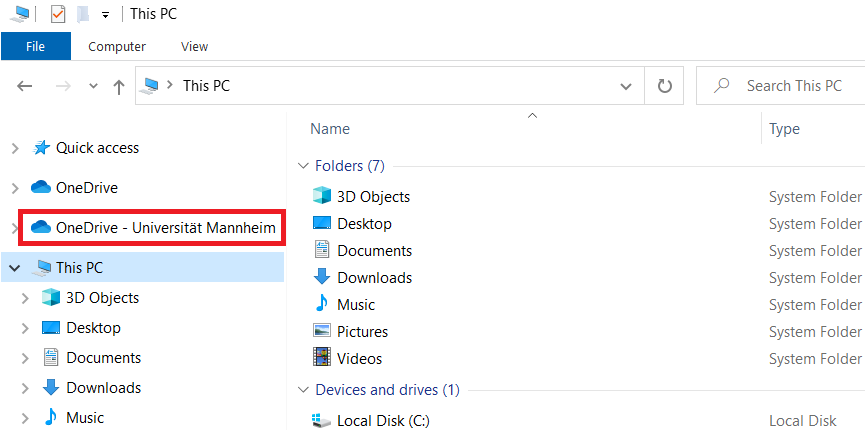Click the Properties quick access toolbar icon

[58, 14]
